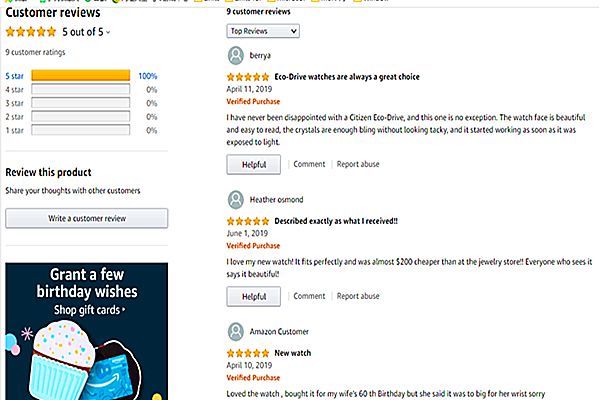The image size is (600, 400).
Task: Click star rating on Heather osmond's review
Action: (248, 221)
